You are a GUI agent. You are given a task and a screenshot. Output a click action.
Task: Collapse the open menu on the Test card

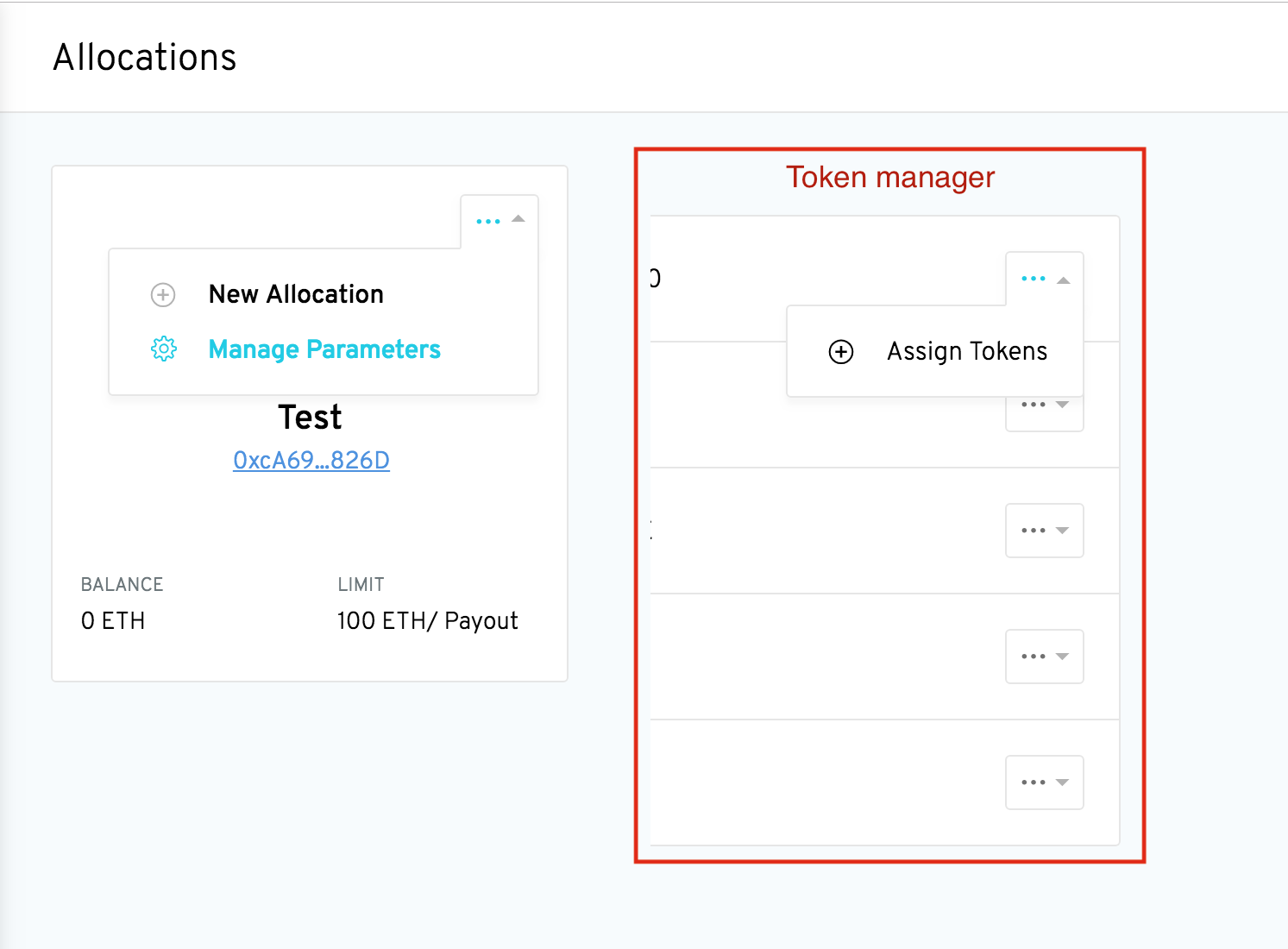point(519,220)
